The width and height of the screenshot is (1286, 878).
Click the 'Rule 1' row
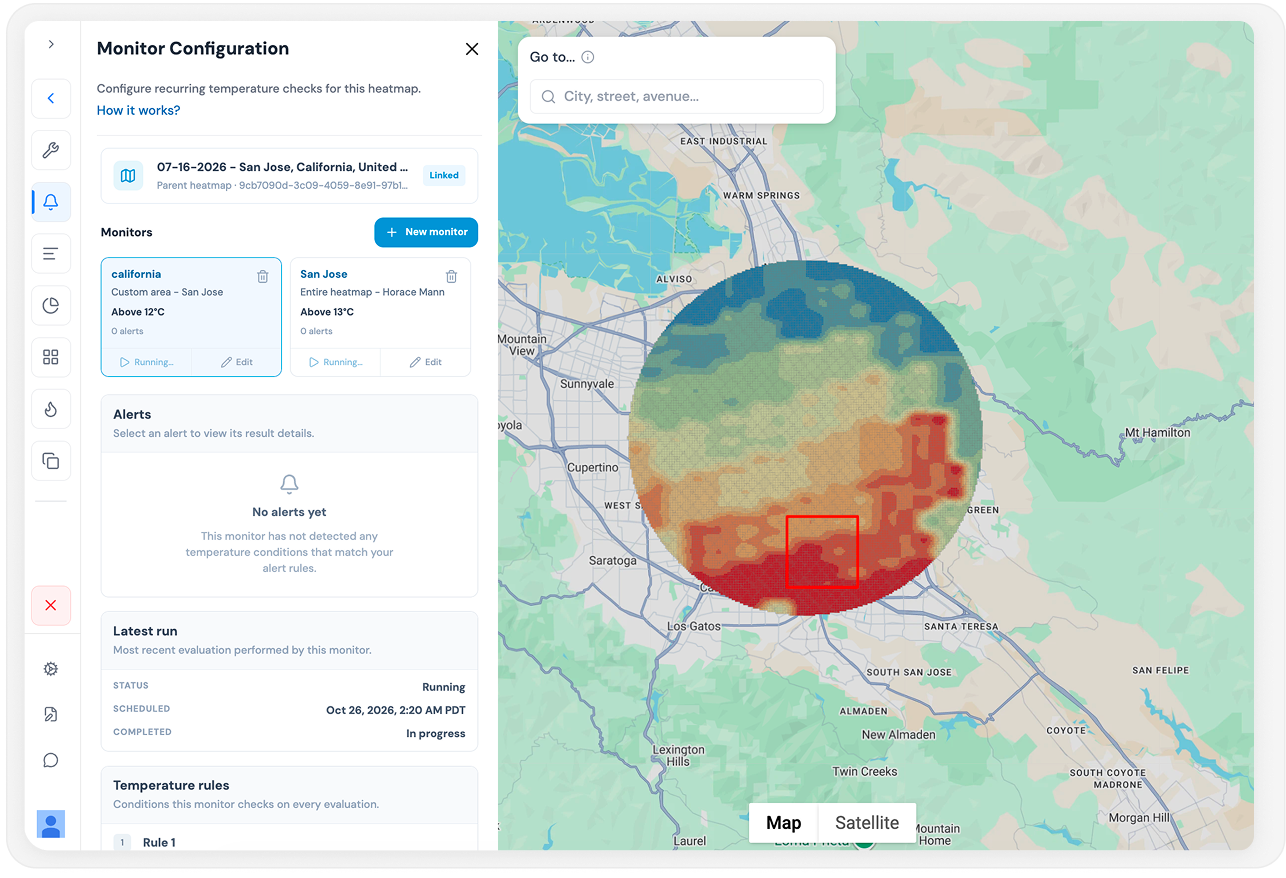click(289, 842)
